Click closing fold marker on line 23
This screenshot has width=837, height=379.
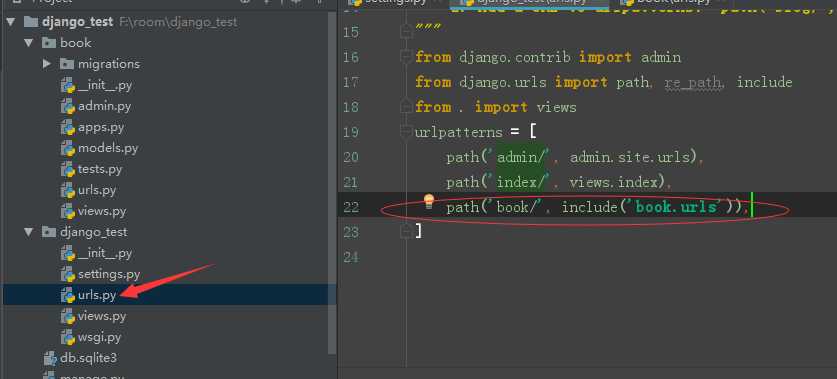[407, 231]
